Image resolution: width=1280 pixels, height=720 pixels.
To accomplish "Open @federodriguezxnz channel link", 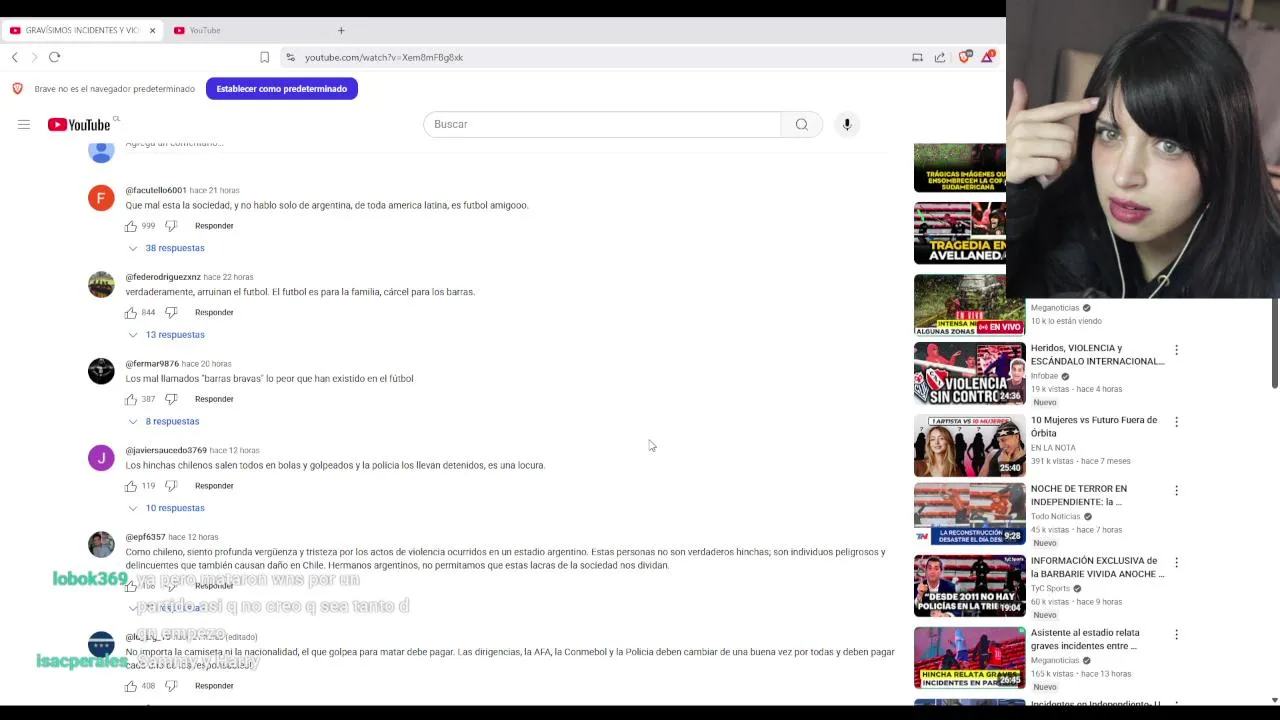I will coord(163,277).
